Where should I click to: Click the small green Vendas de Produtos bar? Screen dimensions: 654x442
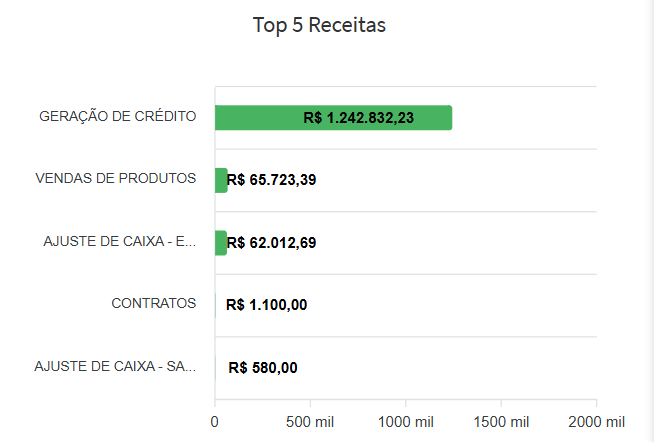pyautogui.click(x=221, y=180)
